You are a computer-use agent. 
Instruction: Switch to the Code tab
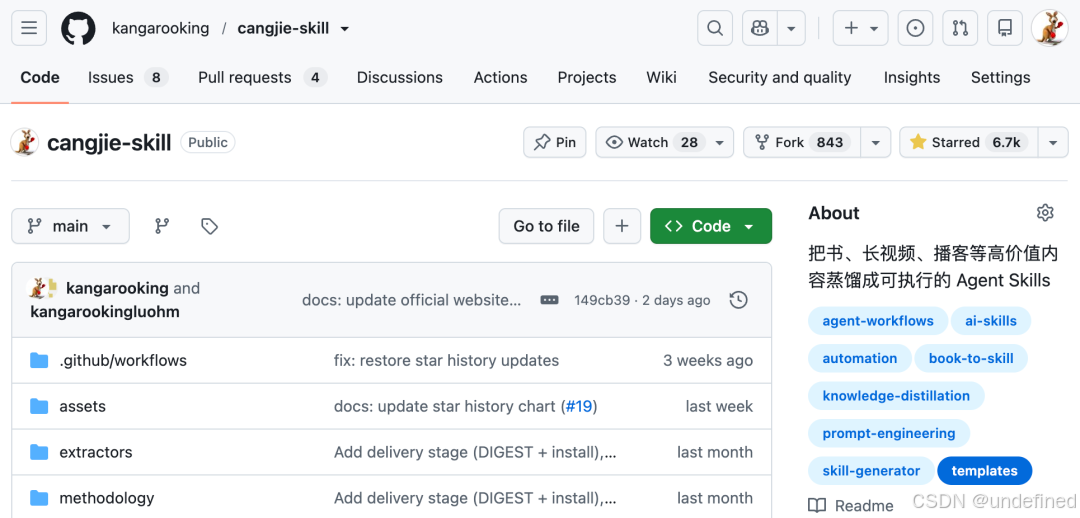click(x=40, y=77)
